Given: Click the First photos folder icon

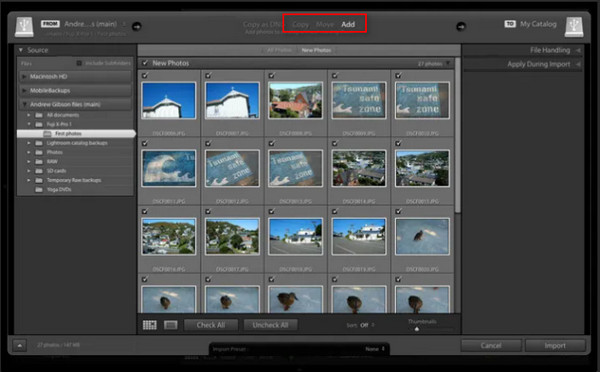Looking at the screenshot, I should 47,134.
